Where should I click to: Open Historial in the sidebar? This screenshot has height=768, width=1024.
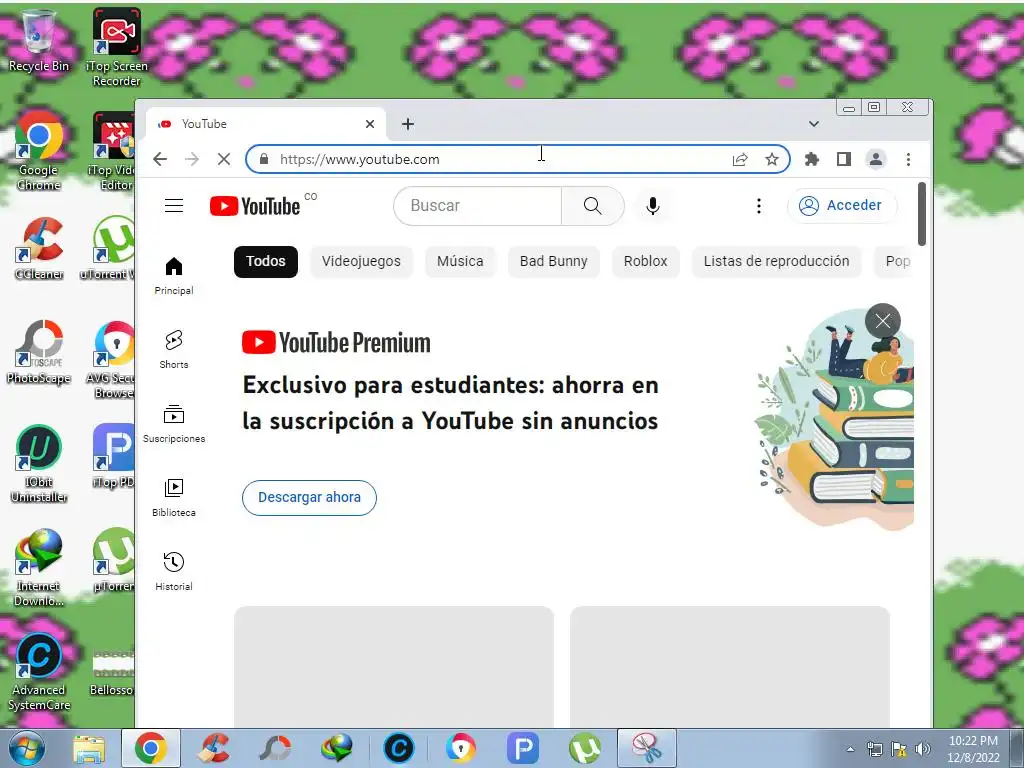174,571
